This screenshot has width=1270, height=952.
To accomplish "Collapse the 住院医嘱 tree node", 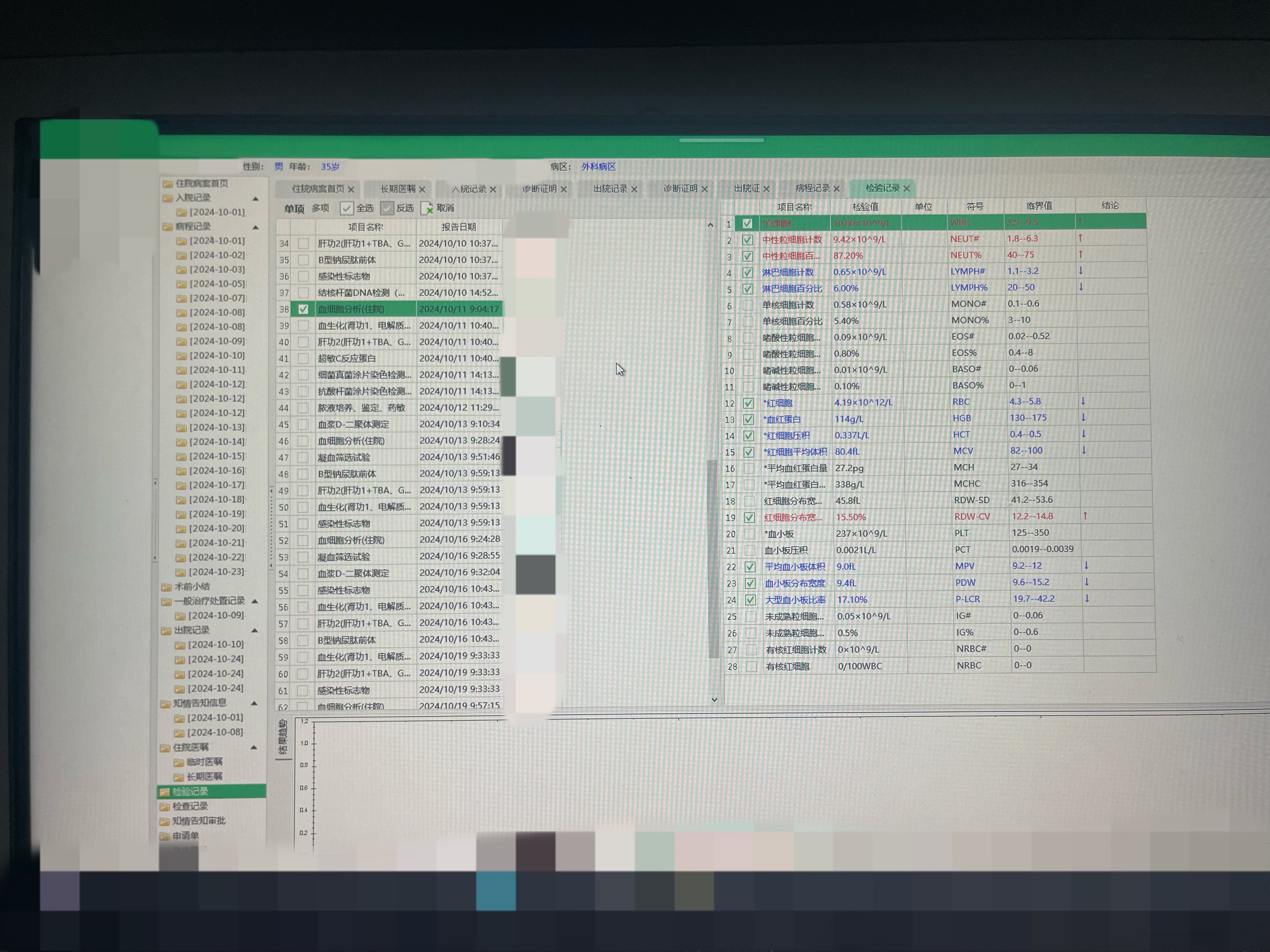I will (x=253, y=748).
